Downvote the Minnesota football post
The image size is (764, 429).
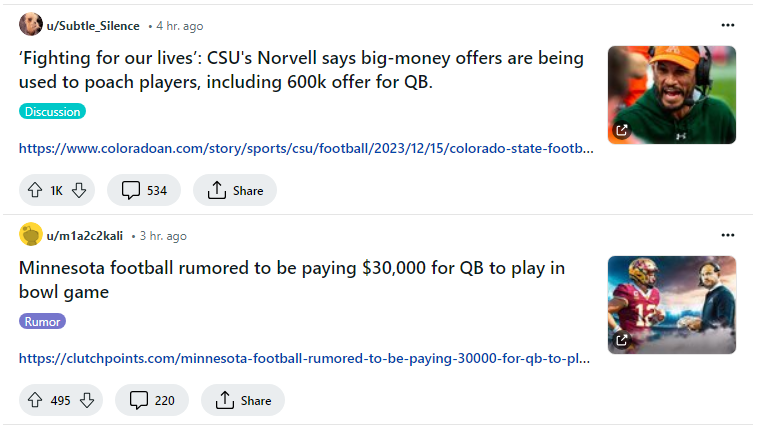pos(87,400)
